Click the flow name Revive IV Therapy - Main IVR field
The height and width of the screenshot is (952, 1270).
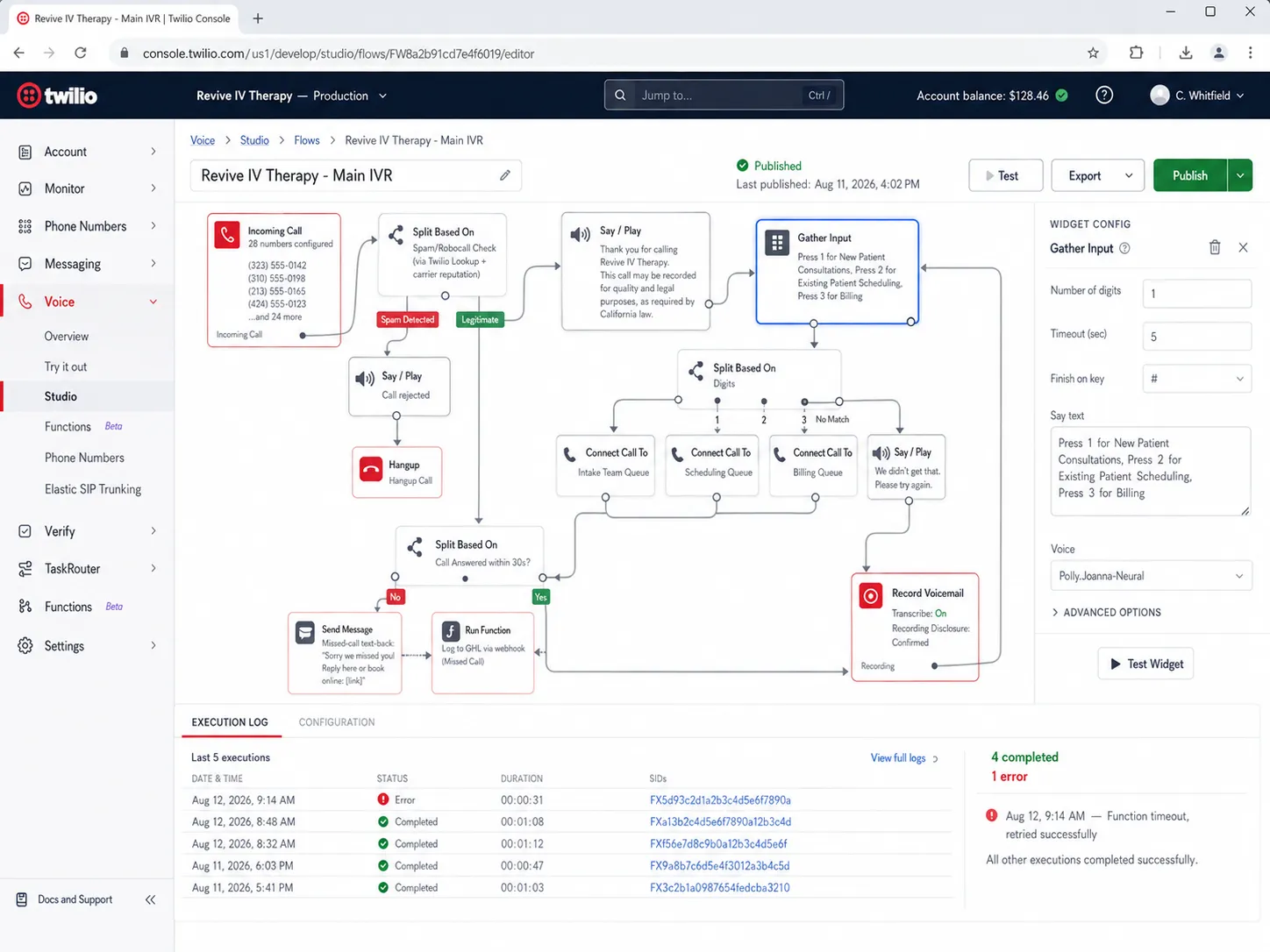(356, 175)
